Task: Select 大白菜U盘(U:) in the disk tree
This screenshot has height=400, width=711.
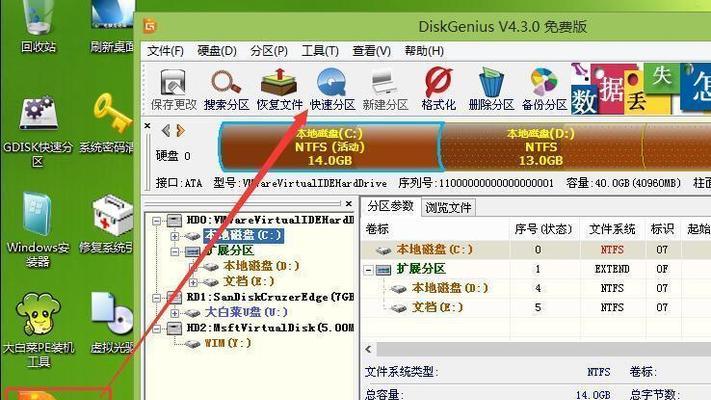Action: (246, 312)
